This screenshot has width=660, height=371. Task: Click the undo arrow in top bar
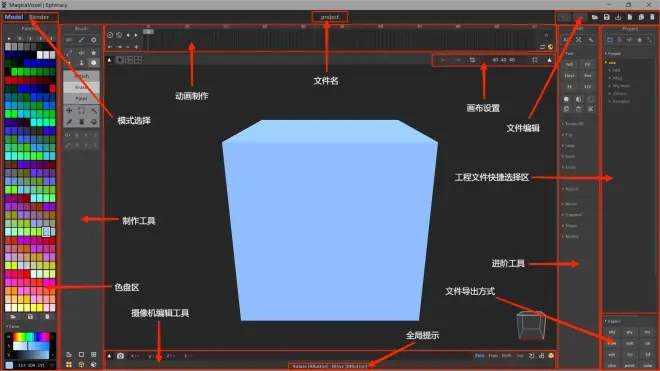[564, 17]
